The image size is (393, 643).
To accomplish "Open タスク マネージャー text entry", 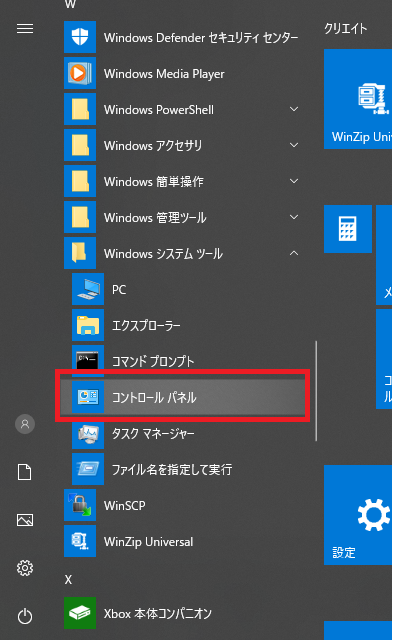I will point(153,433).
